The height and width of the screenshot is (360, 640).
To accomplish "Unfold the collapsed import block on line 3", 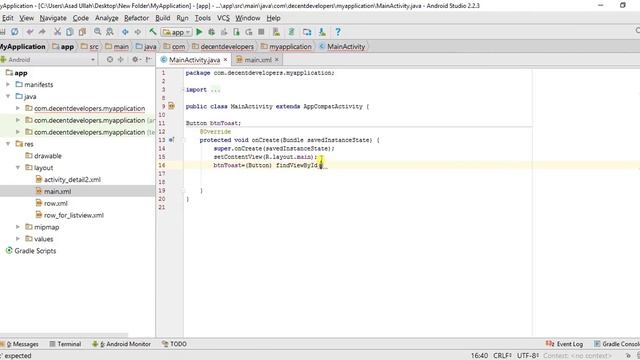I will click(x=215, y=90).
